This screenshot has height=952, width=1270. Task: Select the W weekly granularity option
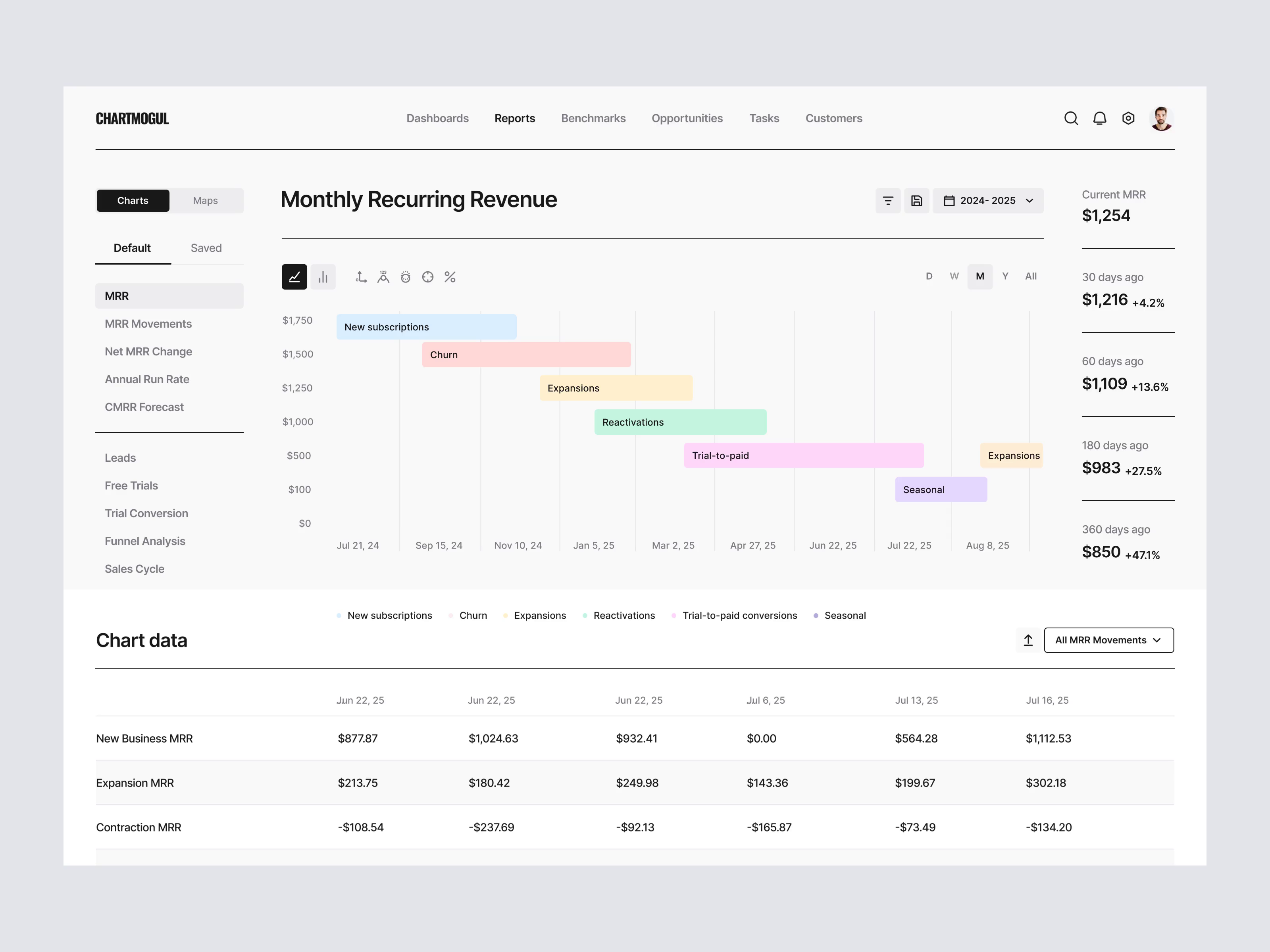954,276
